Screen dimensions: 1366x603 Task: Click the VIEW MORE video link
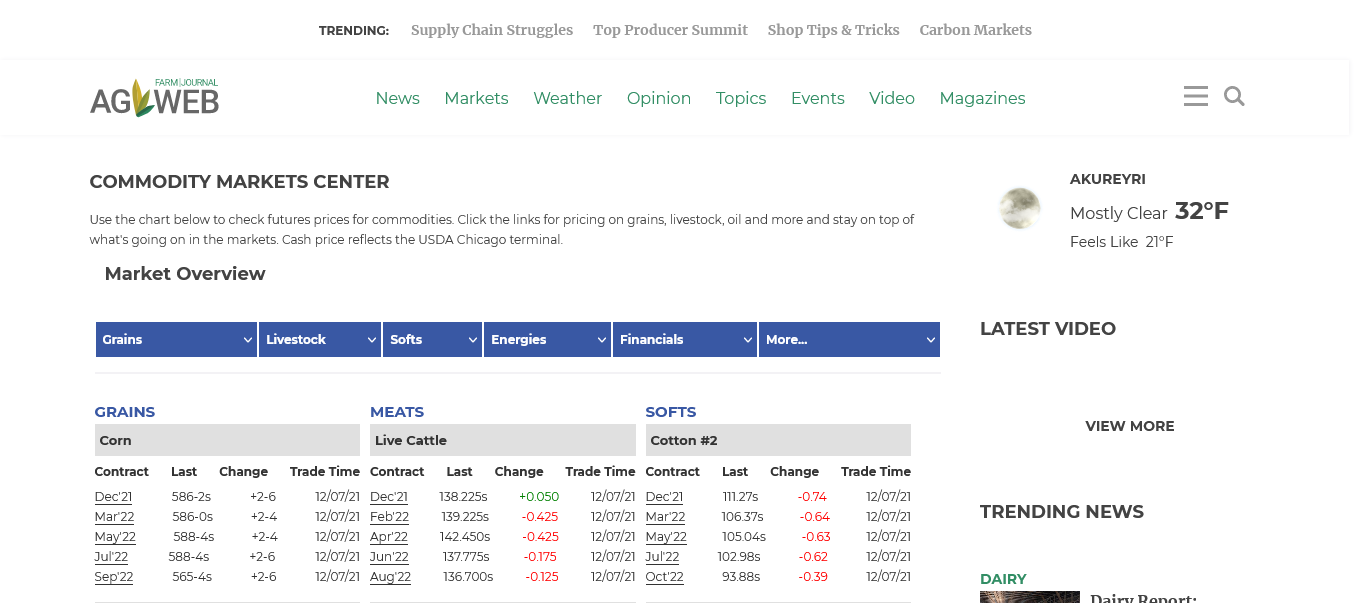pyautogui.click(x=1130, y=426)
